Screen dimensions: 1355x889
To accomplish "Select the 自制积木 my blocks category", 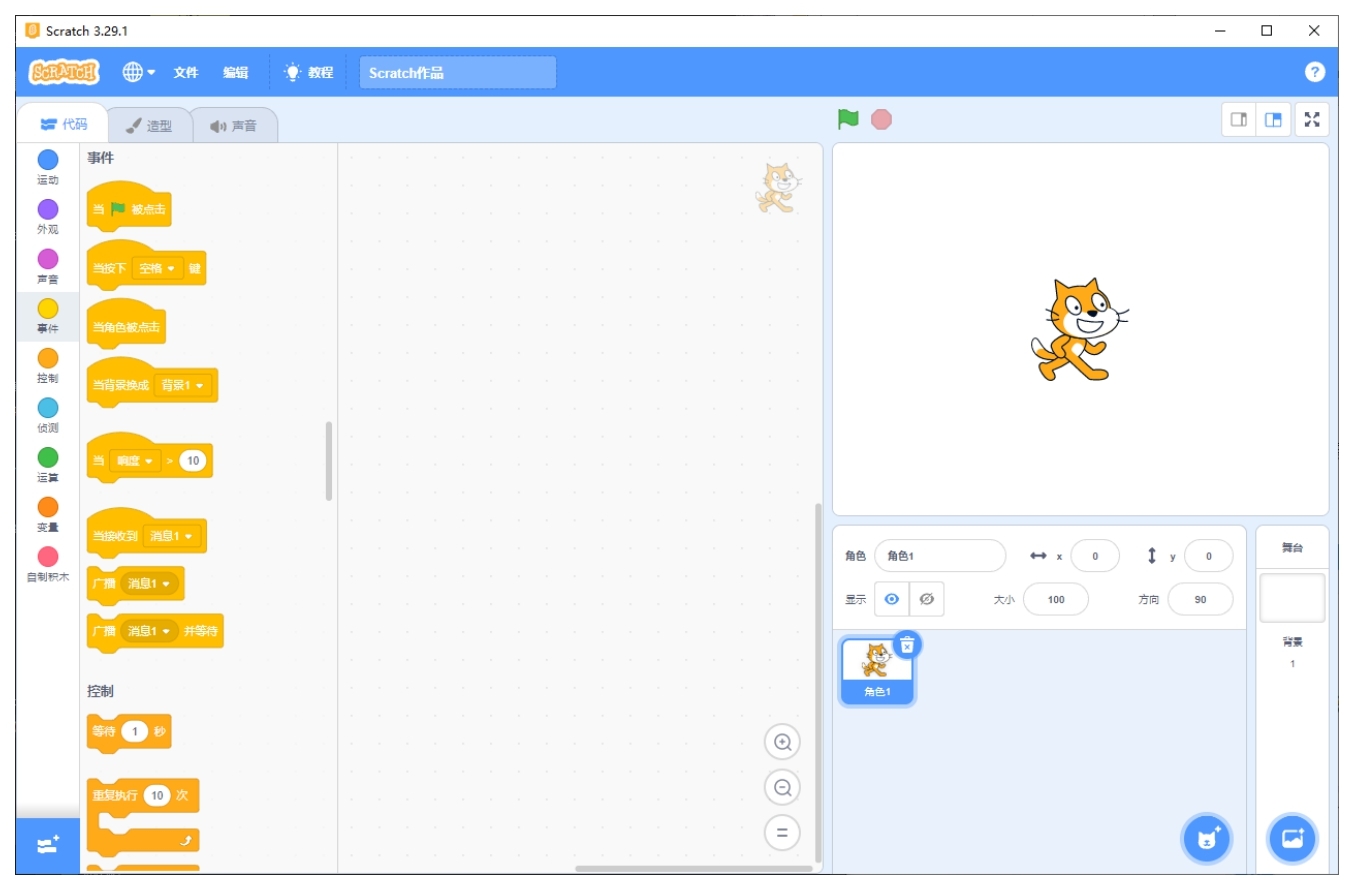I will (48, 564).
